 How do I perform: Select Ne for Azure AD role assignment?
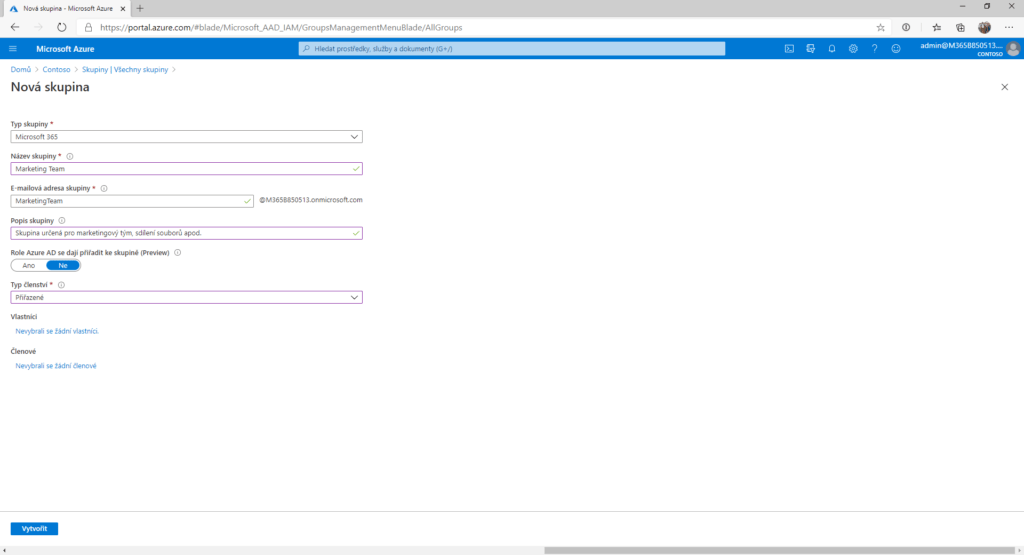coord(63,265)
